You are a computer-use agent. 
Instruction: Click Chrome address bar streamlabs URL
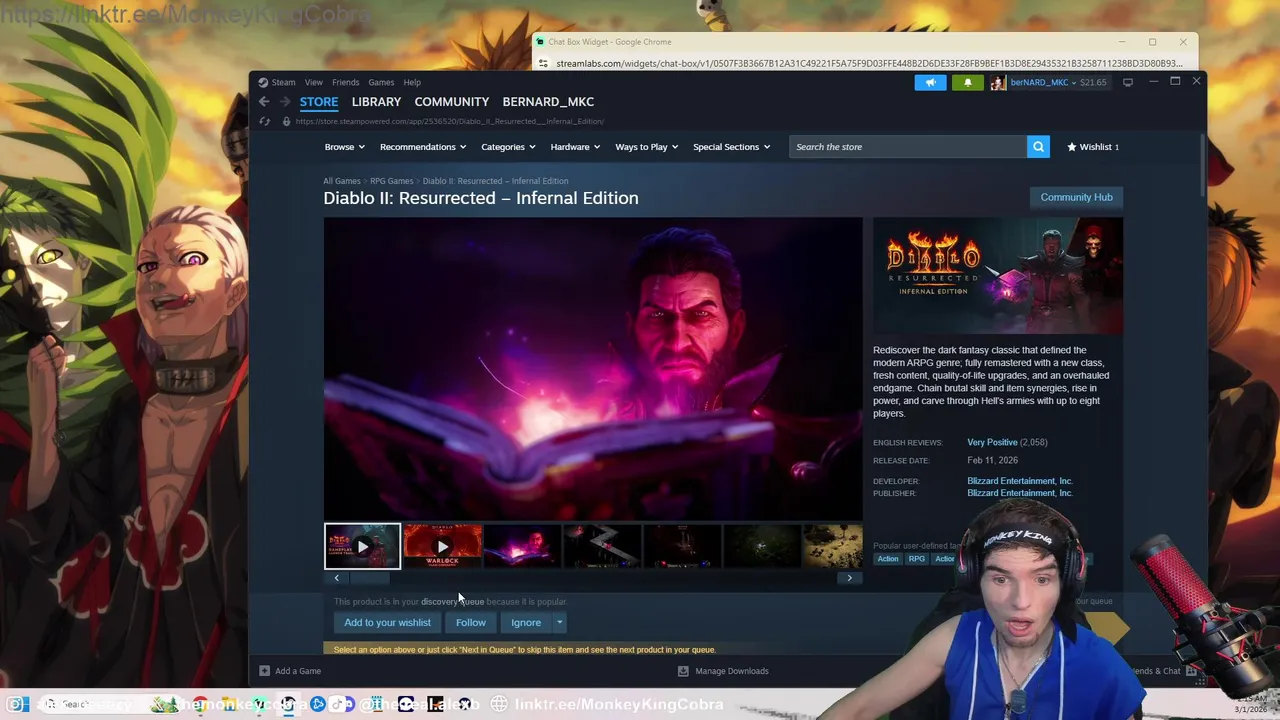tap(869, 63)
